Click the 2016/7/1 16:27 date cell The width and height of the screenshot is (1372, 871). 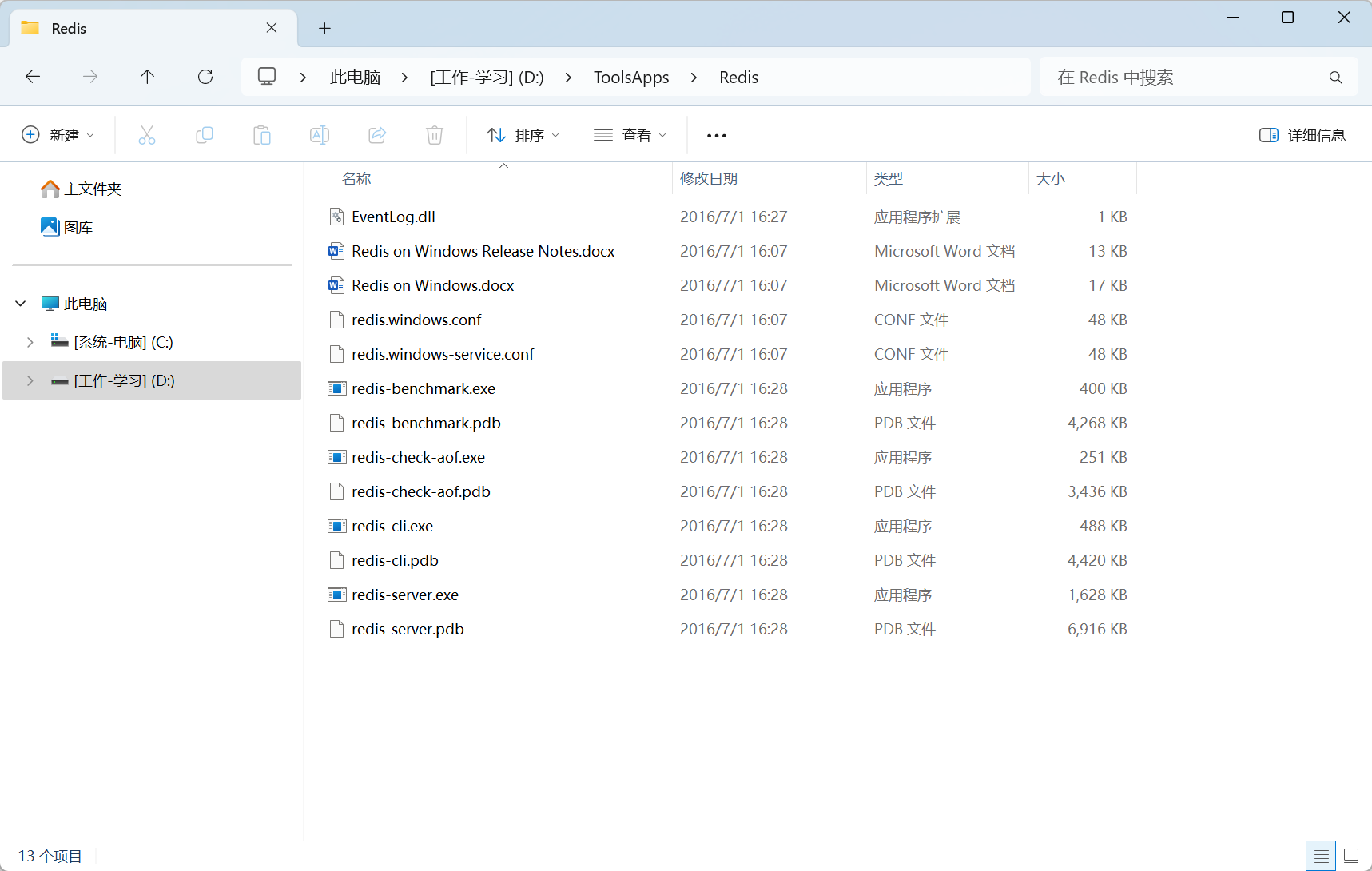tap(734, 217)
